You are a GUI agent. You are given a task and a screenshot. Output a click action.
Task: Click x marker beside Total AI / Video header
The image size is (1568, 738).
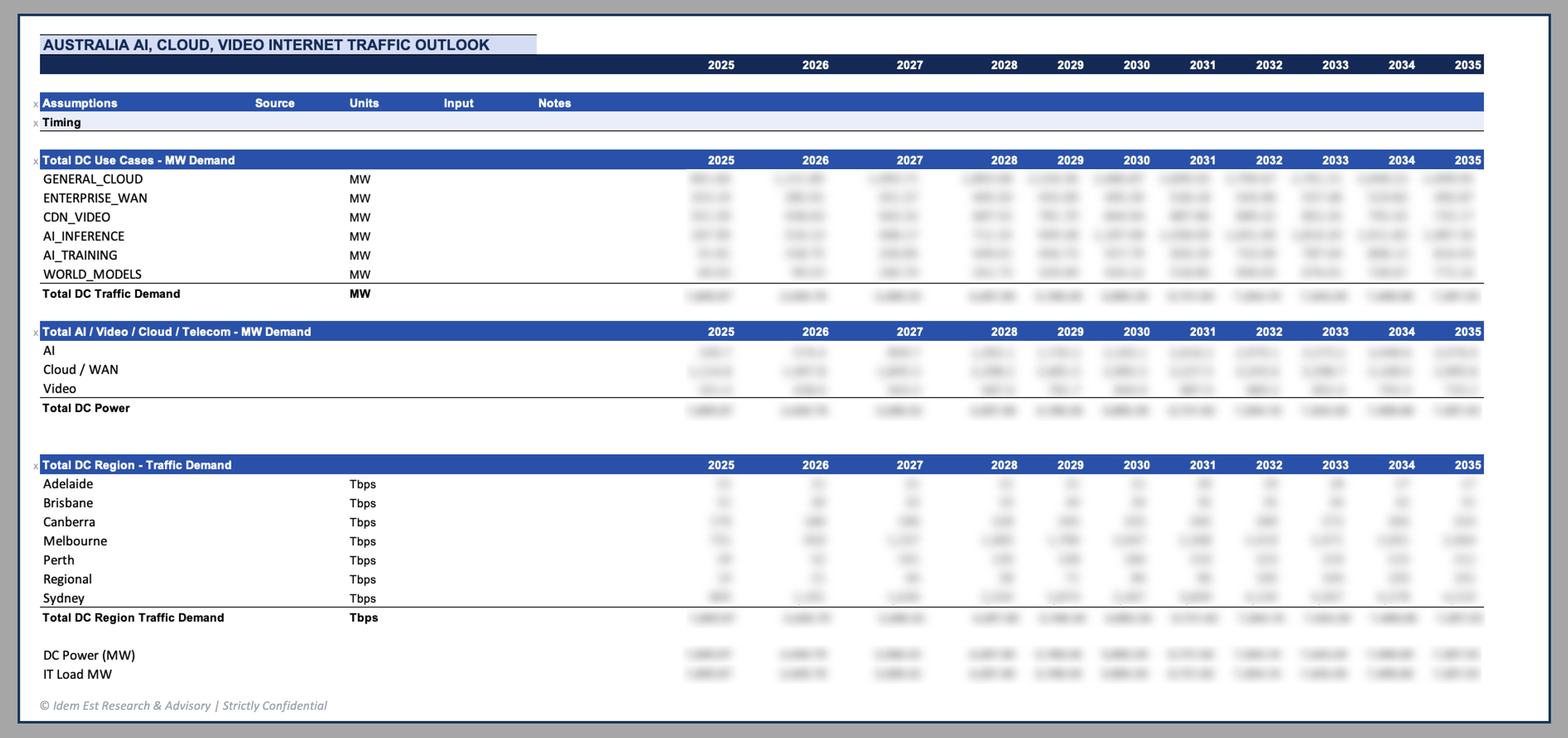[36, 333]
